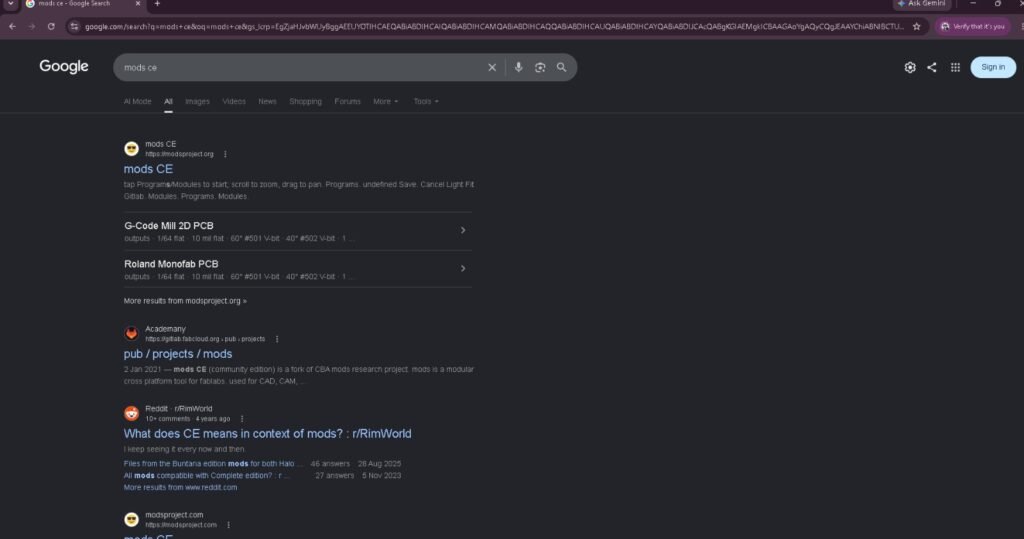The width and height of the screenshot is (1024, 539).
Task: Expand G-Code Mill 2D PCB chevron
Action: click(x=463, y=230)
